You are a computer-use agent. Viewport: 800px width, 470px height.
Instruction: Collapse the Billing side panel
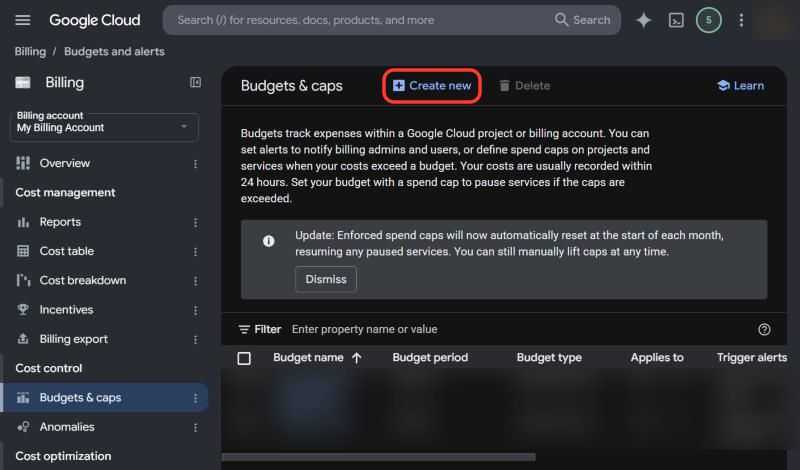pos(195,82)
